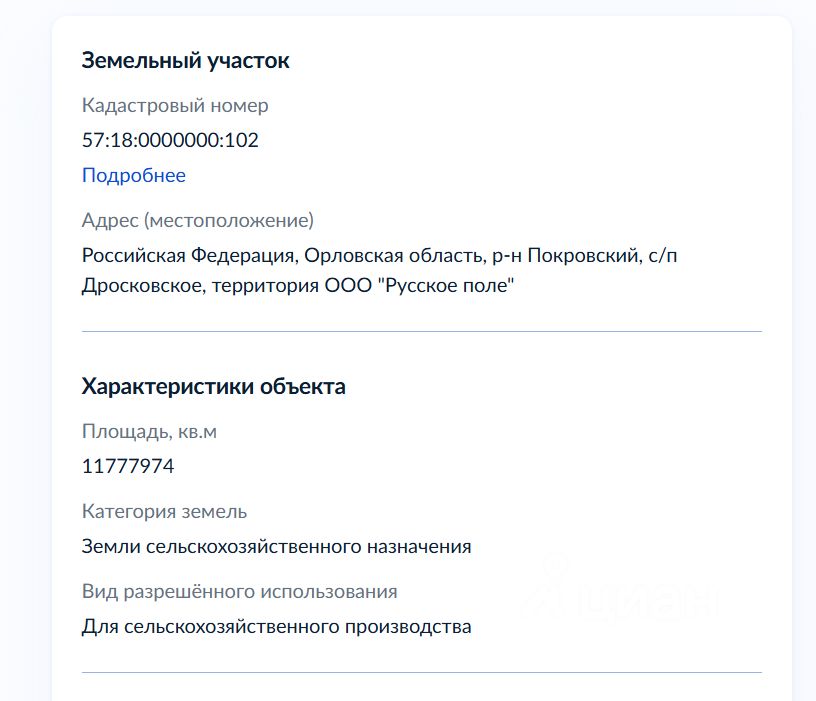
Task: Open the Подробнее link
Action: tap(133, 176)
